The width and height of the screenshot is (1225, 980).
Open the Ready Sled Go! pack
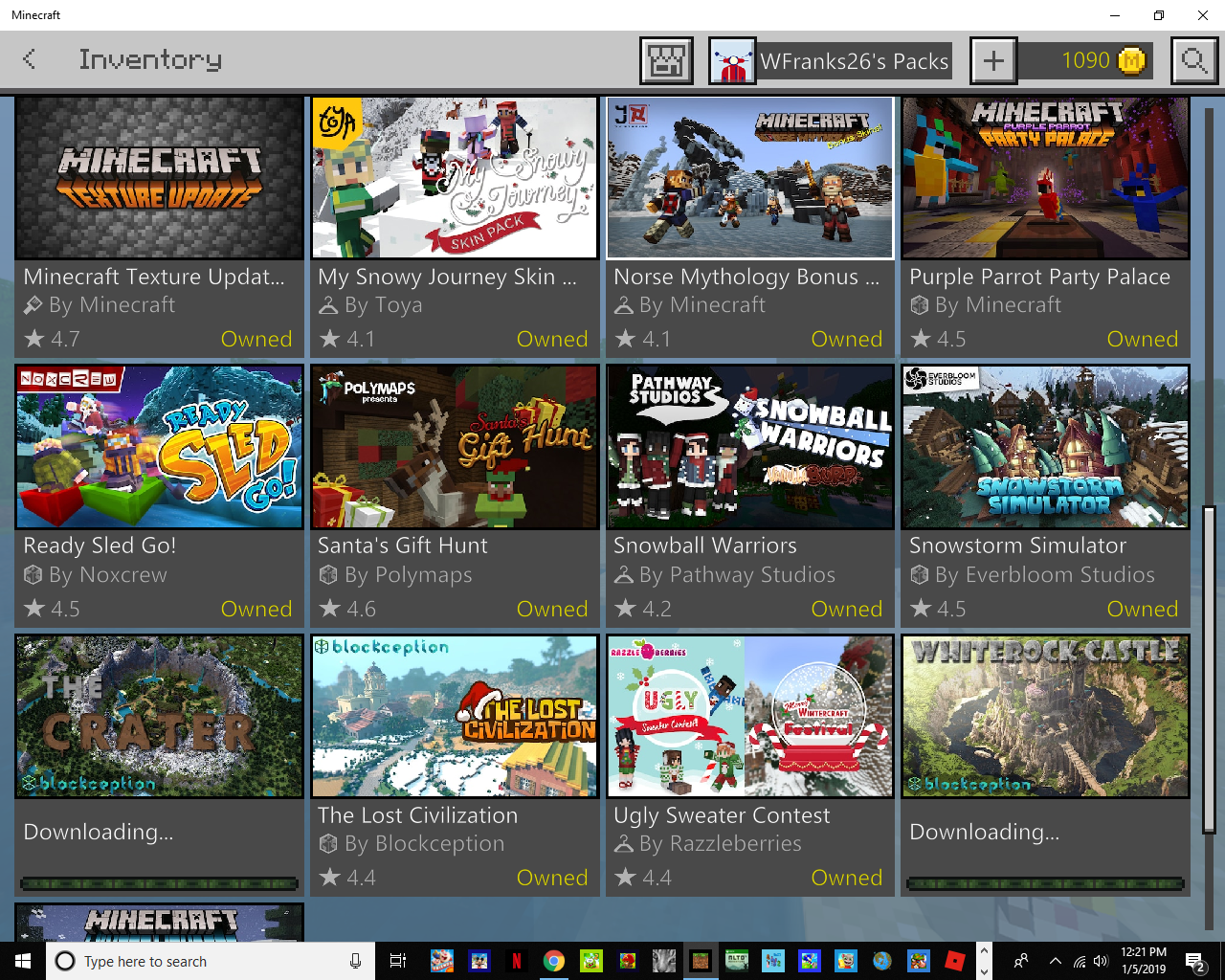[159, 448]
